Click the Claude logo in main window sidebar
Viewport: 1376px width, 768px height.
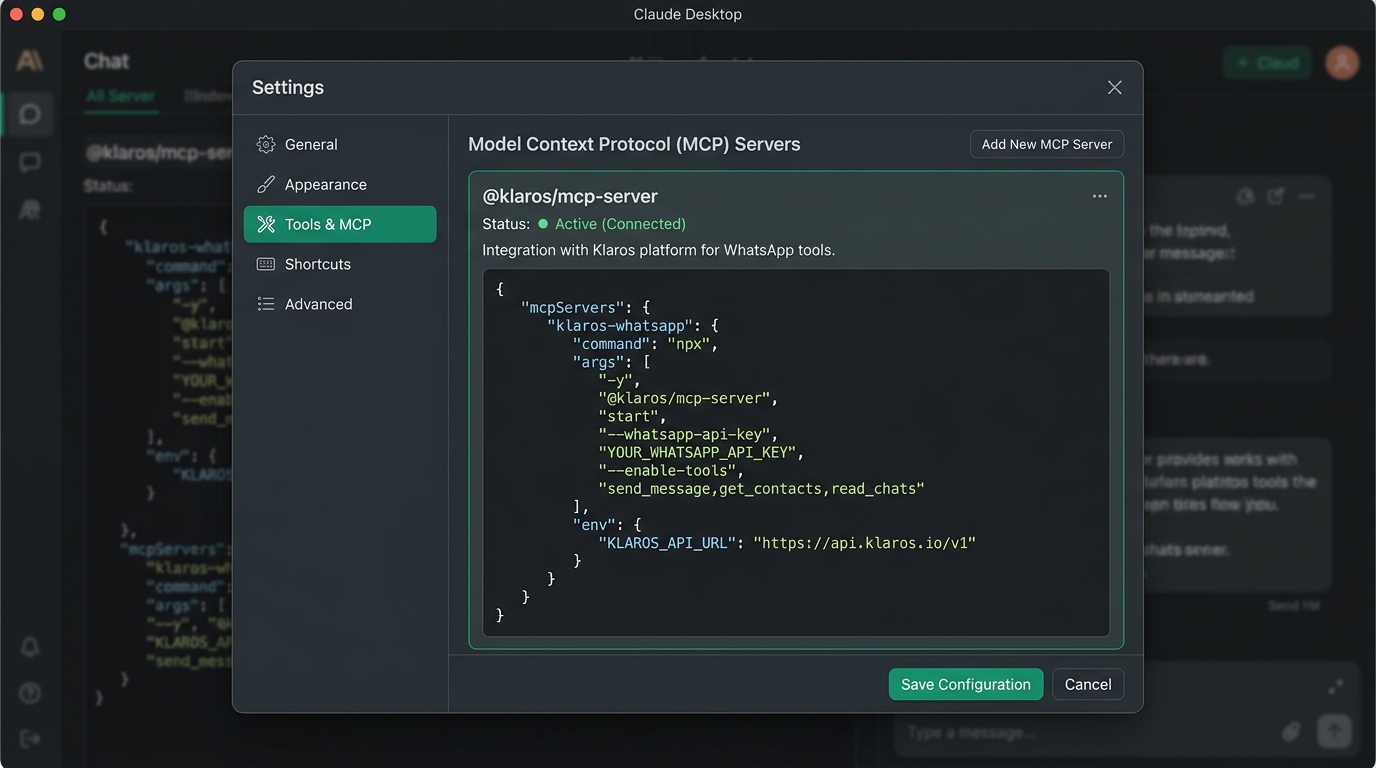click(x=30, y=61)
